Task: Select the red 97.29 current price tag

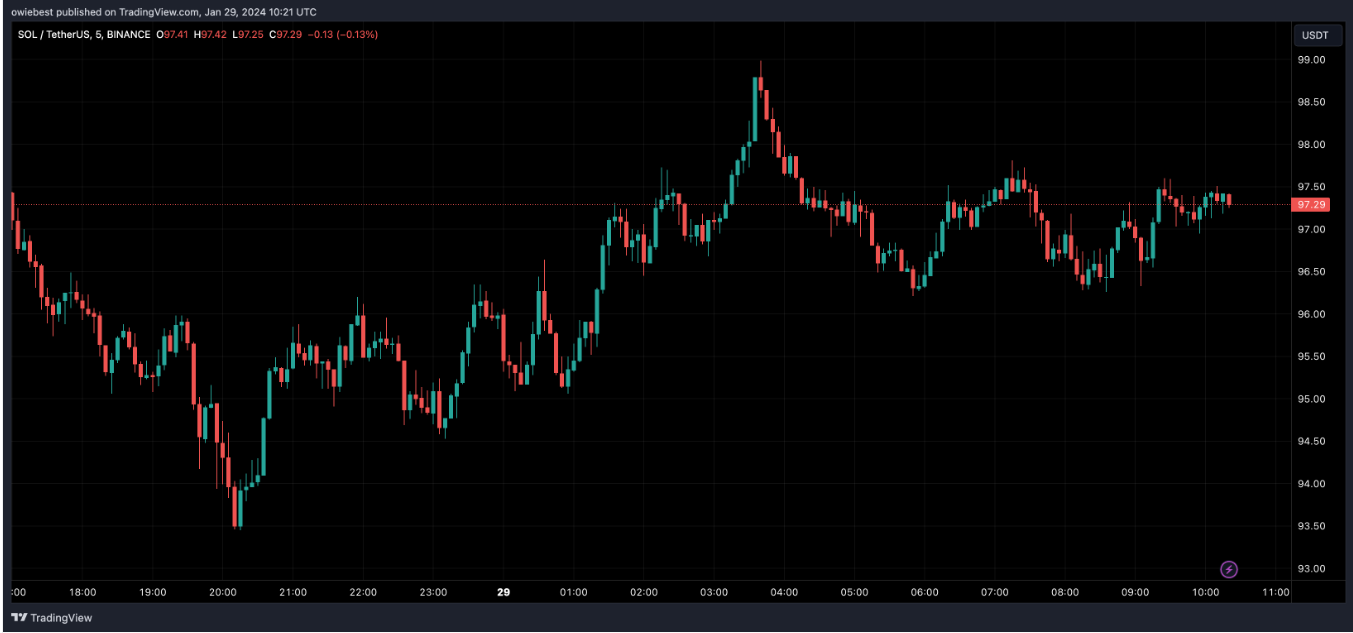Action: tap(1311, 205)
